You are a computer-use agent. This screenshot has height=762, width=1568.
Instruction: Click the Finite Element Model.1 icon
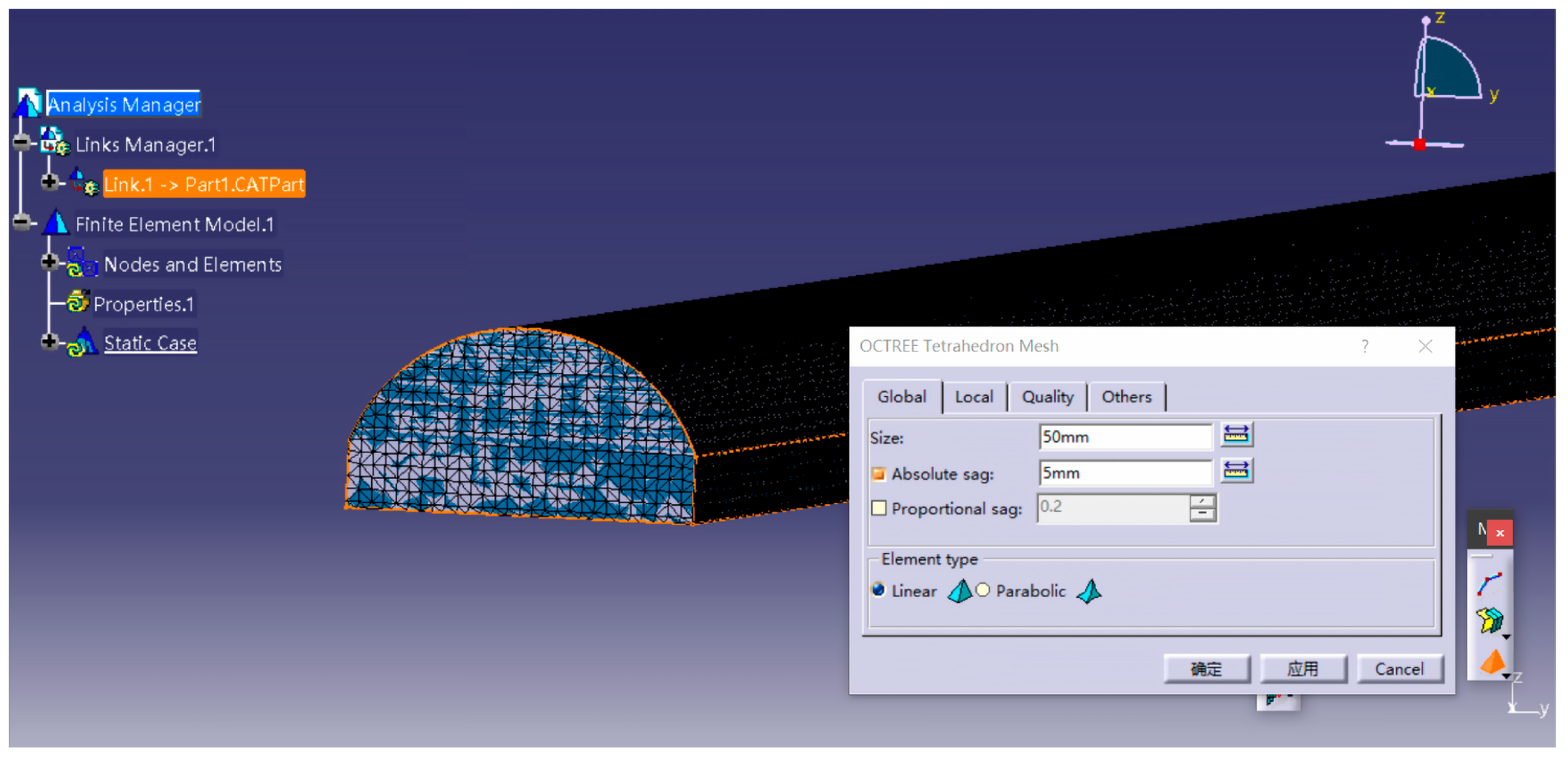56,224
